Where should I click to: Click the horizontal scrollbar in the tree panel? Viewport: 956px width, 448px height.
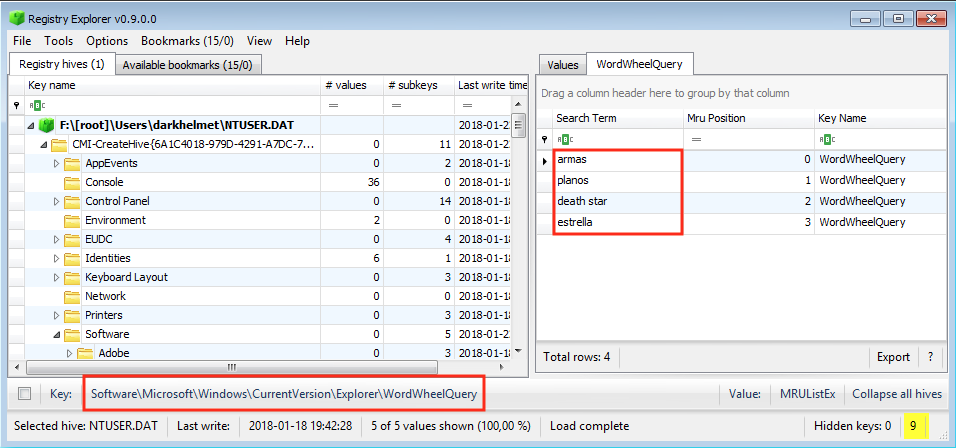(230, 367)
